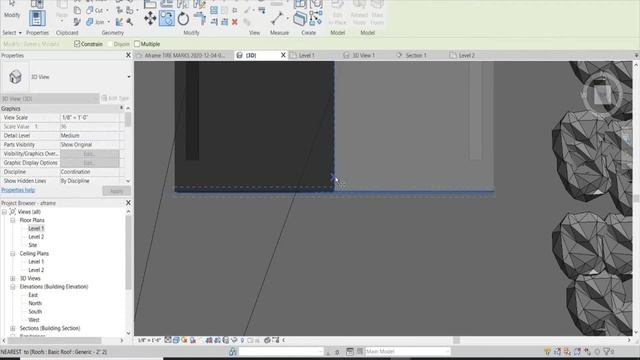Open the Main Model design option dropdown
The width and height of the screenshot is (640, 360).
(447, 351)
